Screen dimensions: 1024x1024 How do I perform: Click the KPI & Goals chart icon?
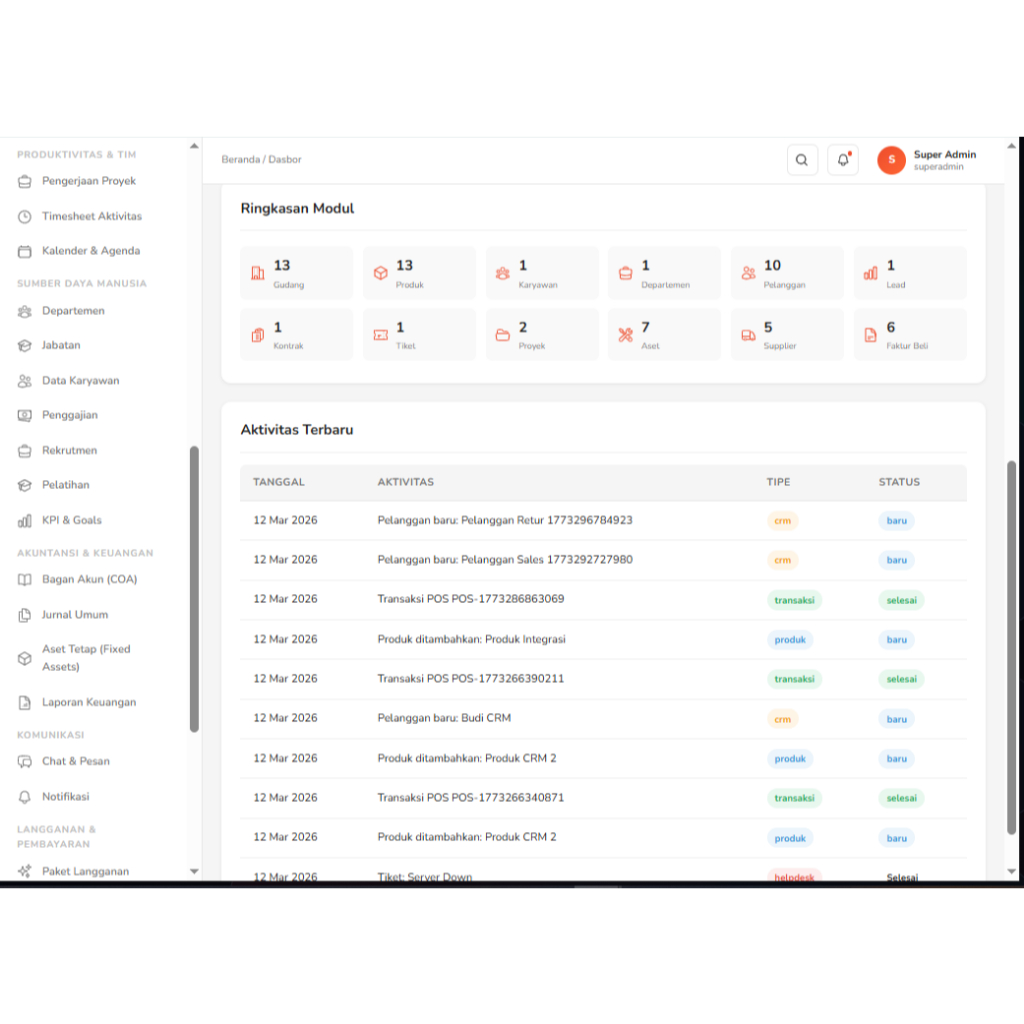pos(25,520)
